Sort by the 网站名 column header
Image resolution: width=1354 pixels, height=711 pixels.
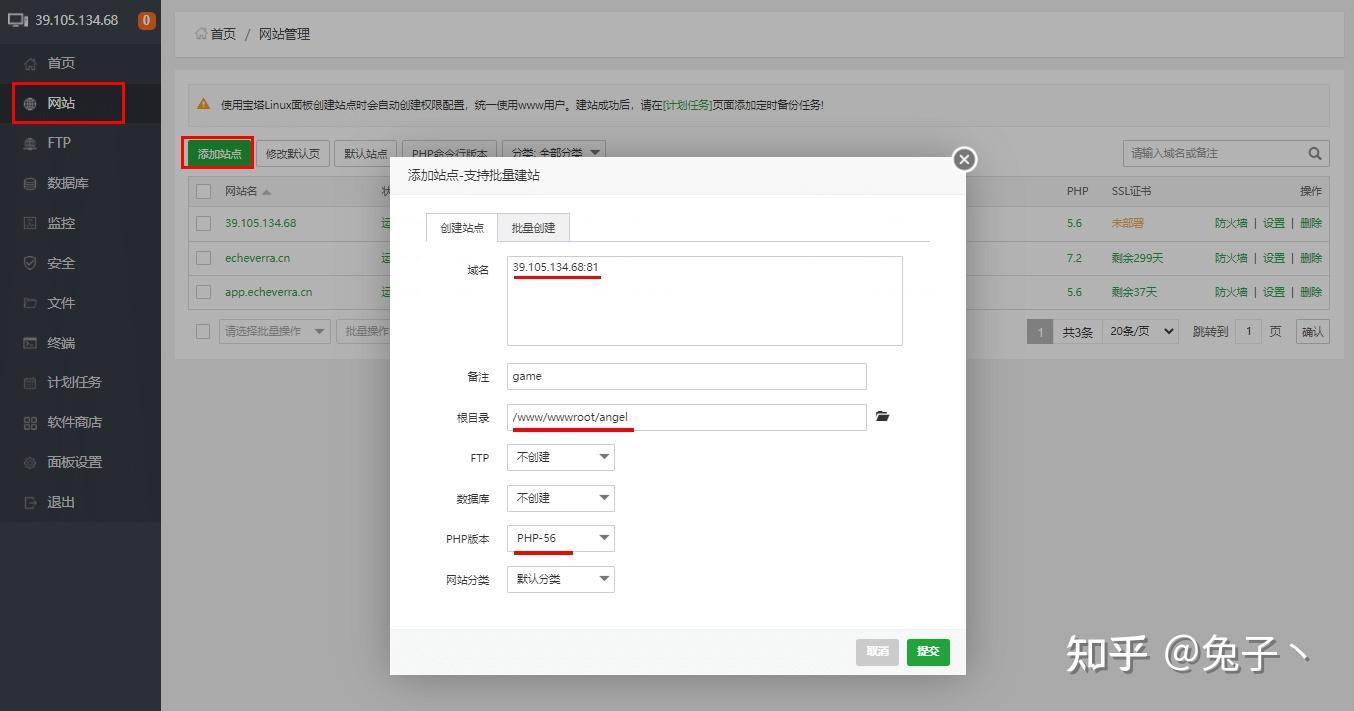pyautogui.click(x=248, y=191)
